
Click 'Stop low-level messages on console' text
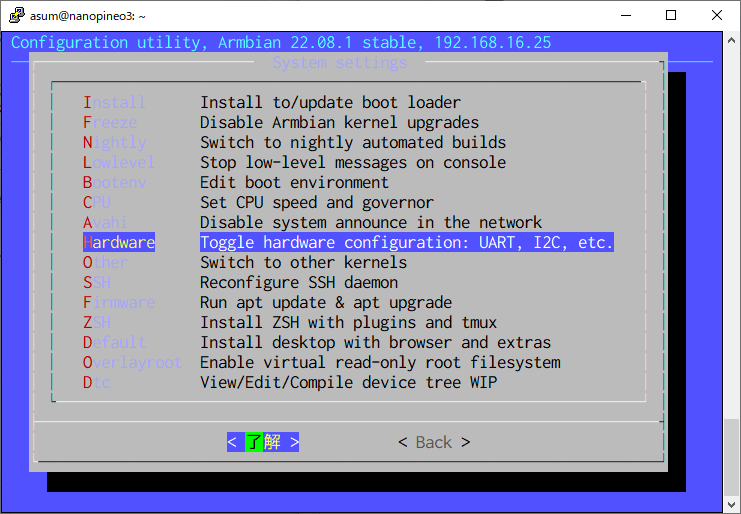point(353,163)
